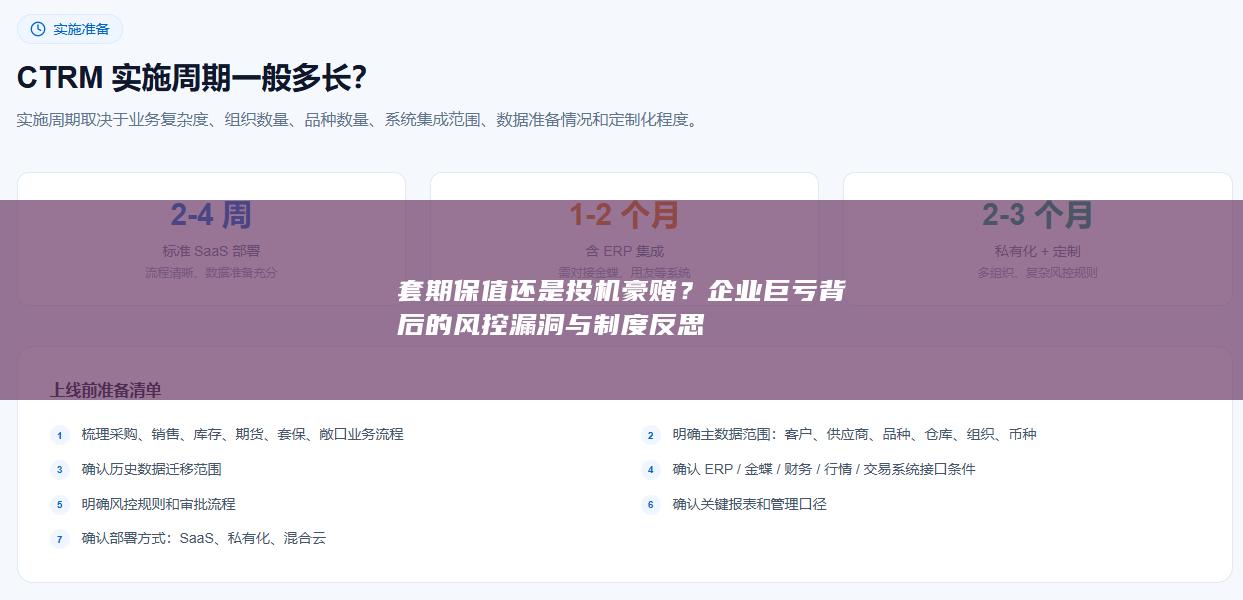The width and height of the screenshot is (1243, 600).
Task: Select checklist item 确认历史数据迁移范围
Action: pyautogui.click(x=151, y=469)
